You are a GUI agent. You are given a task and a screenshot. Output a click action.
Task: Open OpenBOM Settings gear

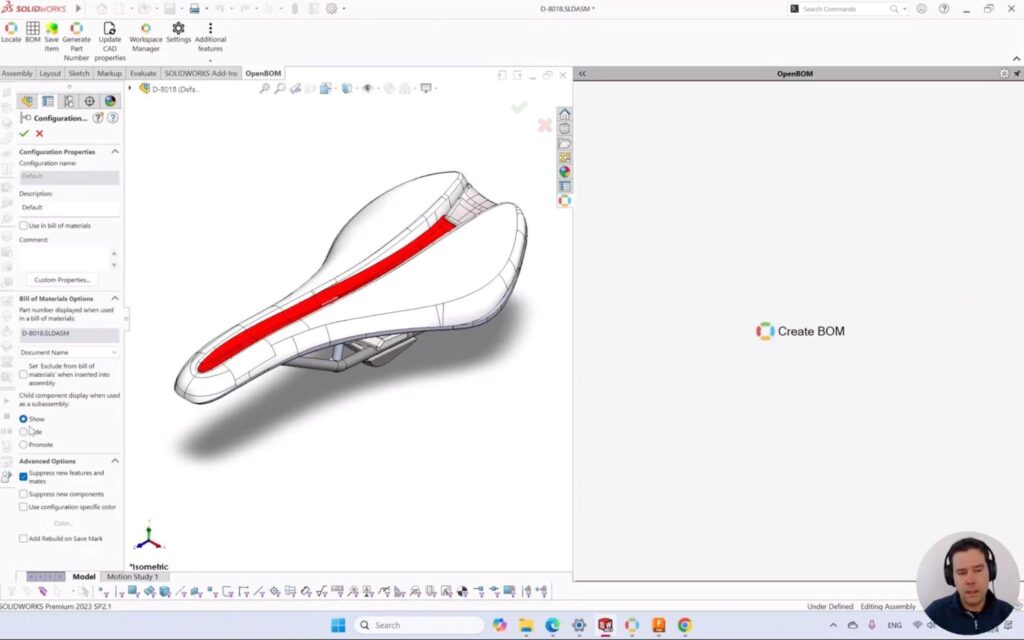(178, 32)
